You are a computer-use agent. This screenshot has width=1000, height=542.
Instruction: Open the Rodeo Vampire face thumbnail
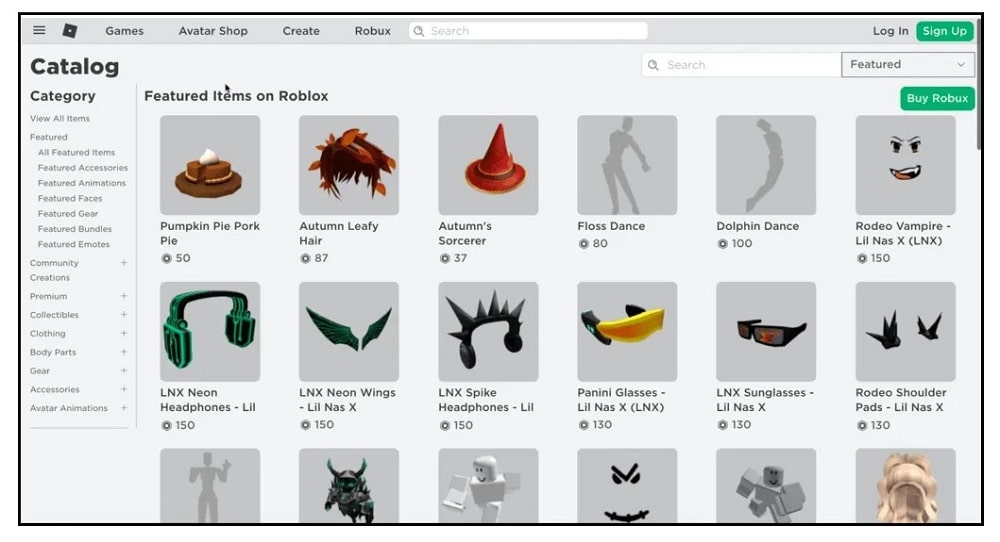(906, 165)
